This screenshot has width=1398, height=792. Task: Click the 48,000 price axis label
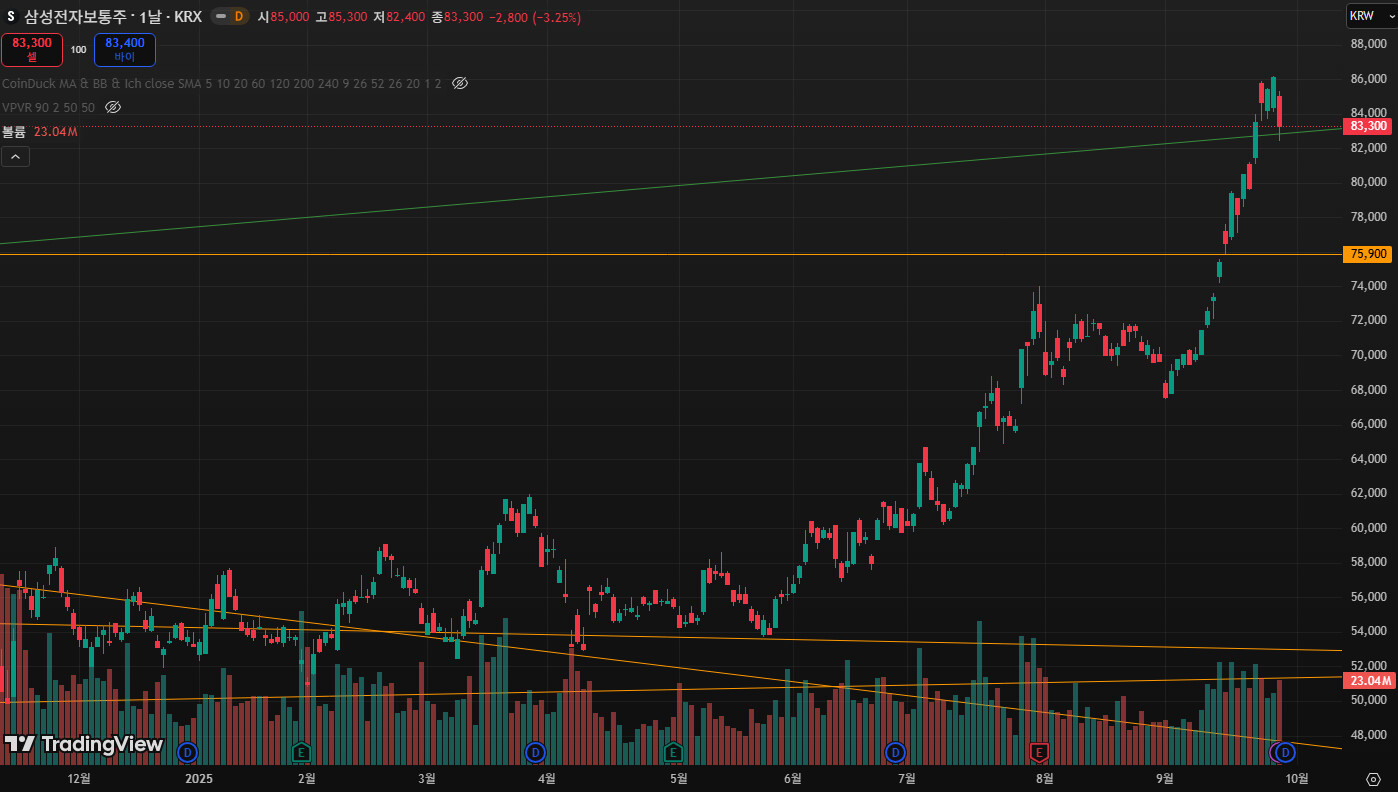click(1368, 735)
